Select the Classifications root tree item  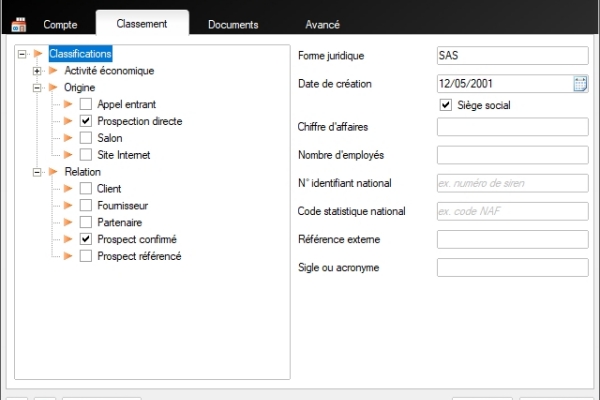[80, 54]
